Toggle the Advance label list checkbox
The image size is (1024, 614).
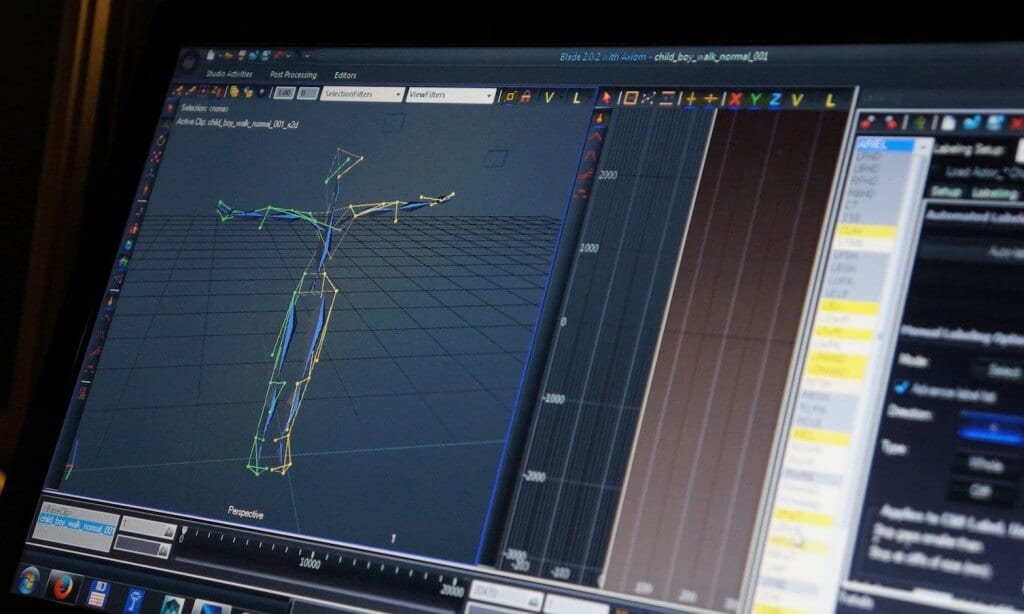pos(902,387)
